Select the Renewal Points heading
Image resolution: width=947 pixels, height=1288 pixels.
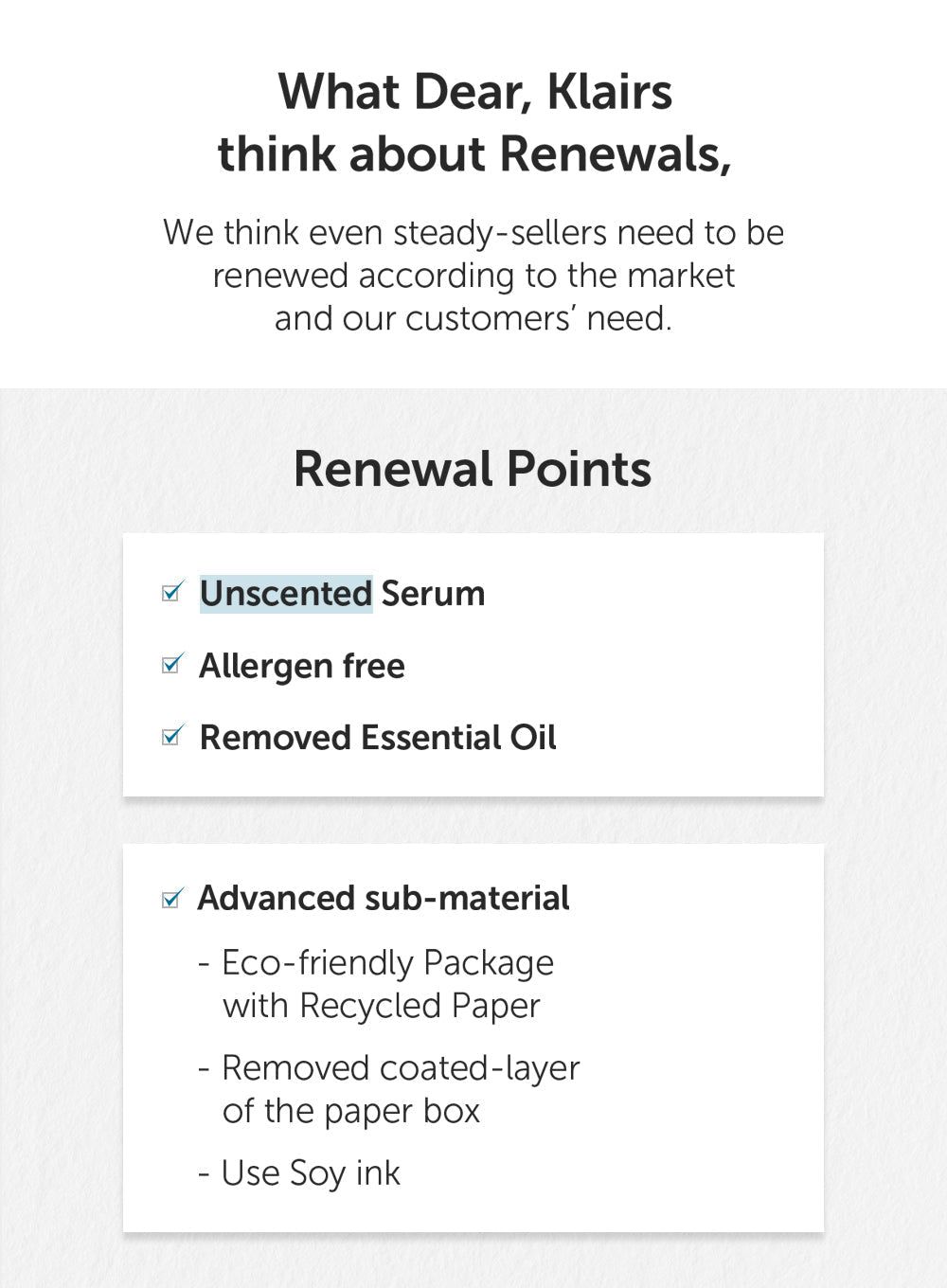[x=473, y=469]
